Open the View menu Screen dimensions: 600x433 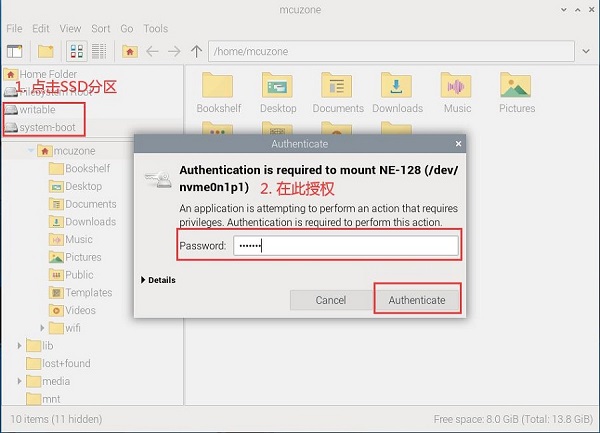tap(70, 29)
